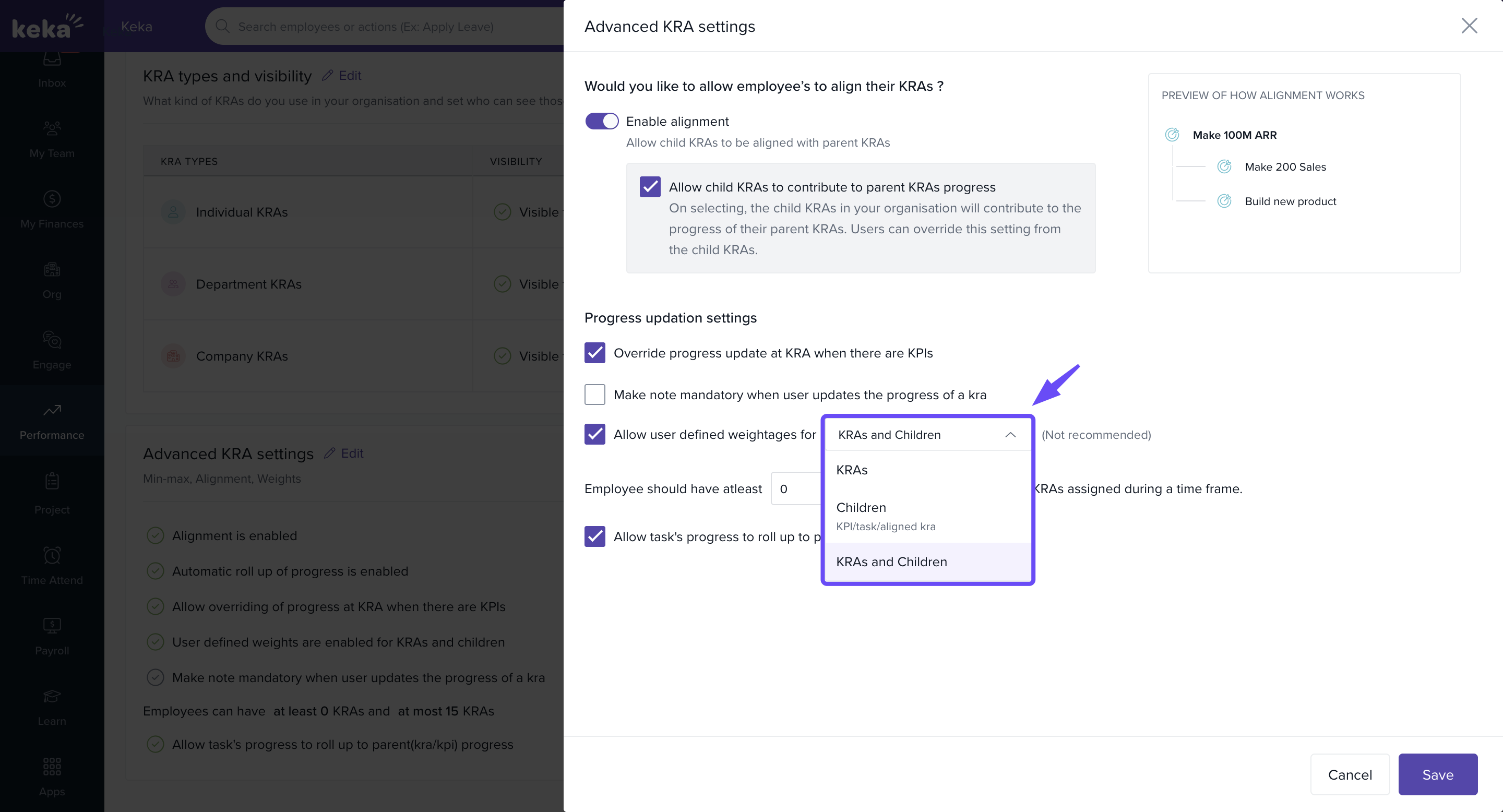
Task: Open the My Team sidebar icon
Action: 52,128
